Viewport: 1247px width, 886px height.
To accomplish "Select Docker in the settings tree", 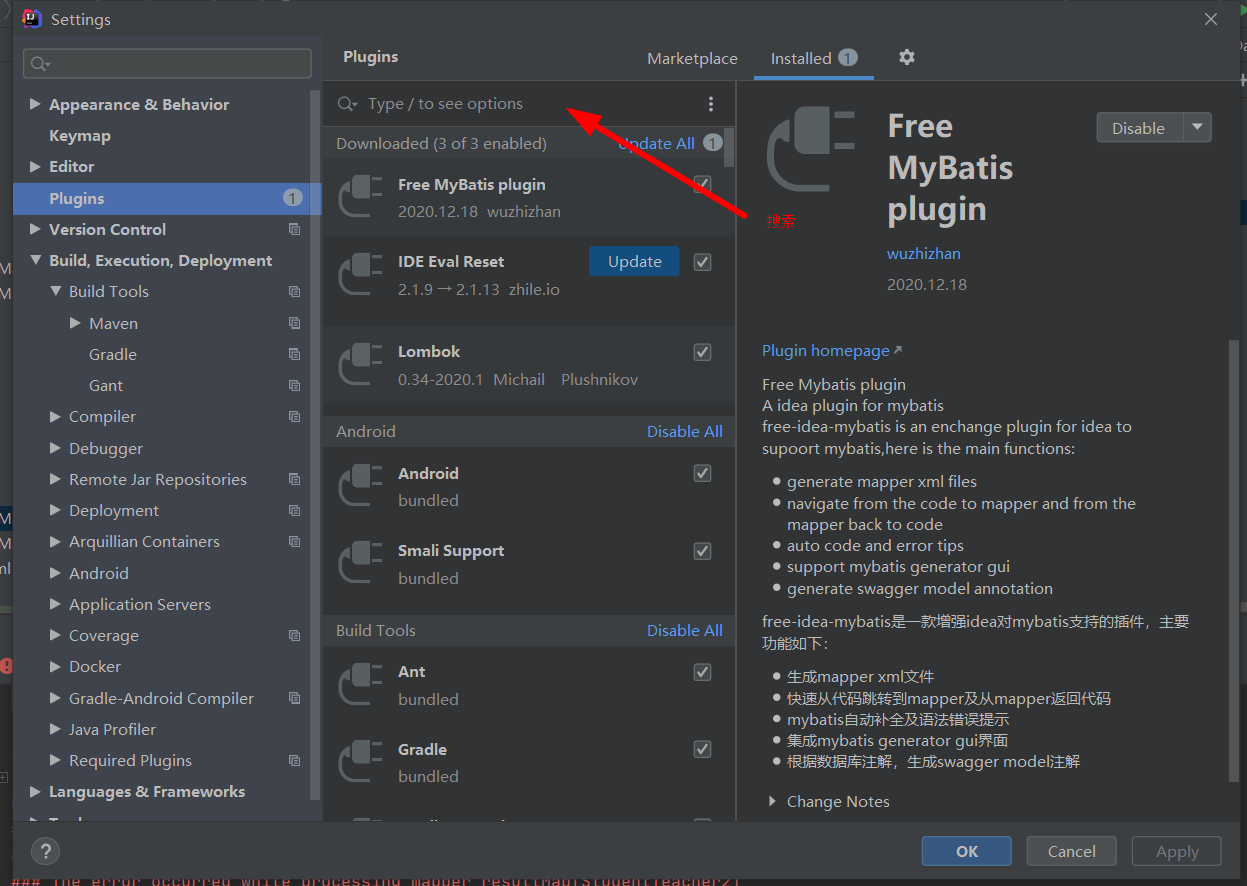I will tap(95, 666).
